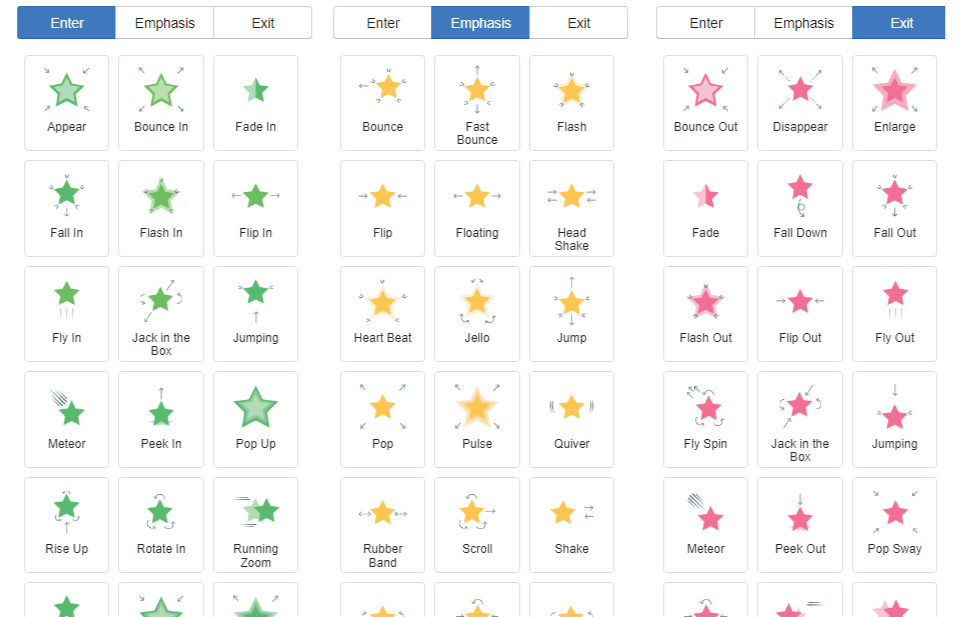
Task: Pick the Fade In entrance effect
Action: pyautogui.click(x=255, y=102)
